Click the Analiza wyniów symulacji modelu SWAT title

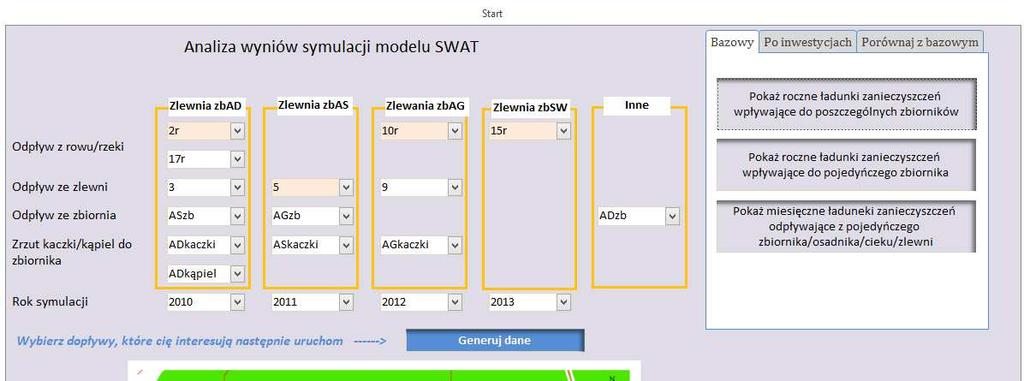(332, 47)
